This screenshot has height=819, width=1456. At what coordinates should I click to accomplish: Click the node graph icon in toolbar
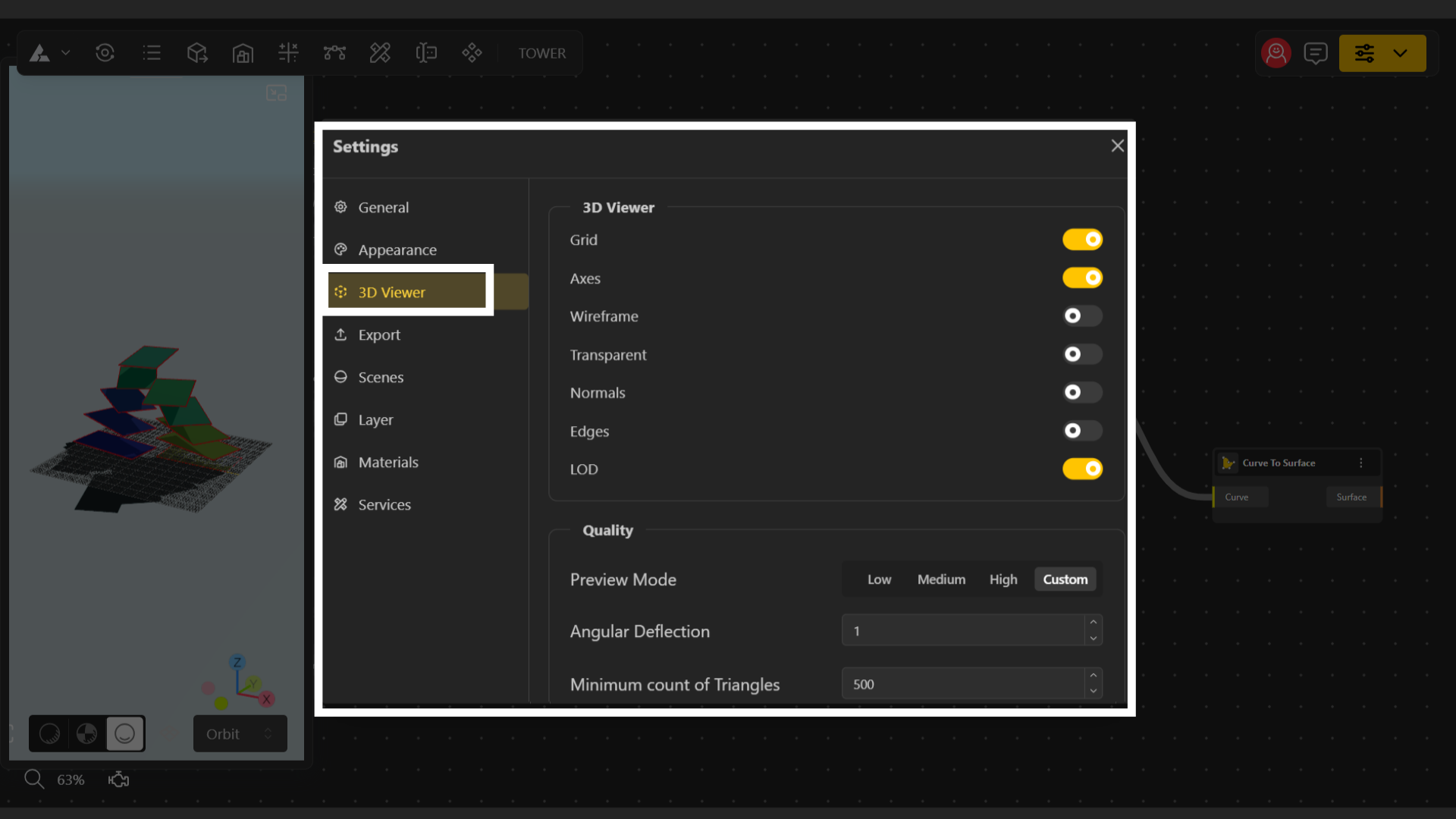click(x=334, y=53)
